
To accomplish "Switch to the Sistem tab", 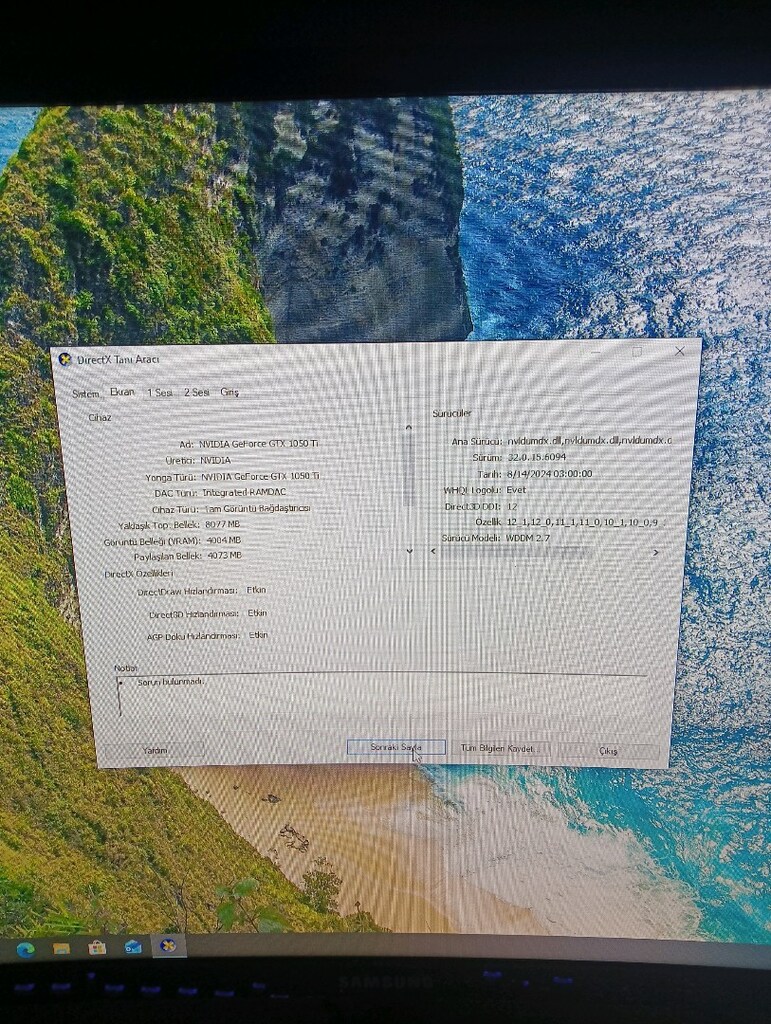I will click(x=86, y=394).
